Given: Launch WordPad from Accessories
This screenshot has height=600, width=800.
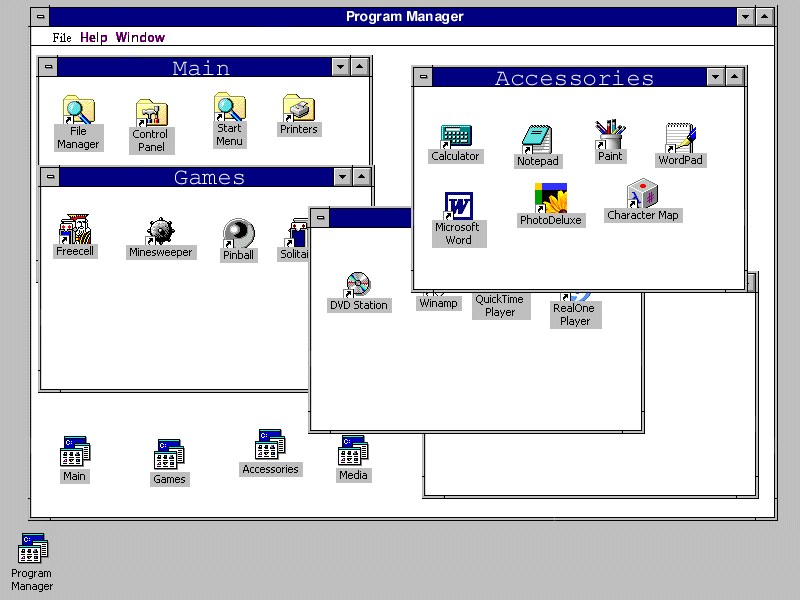Looking at the screenshot, I should (680, 145).
